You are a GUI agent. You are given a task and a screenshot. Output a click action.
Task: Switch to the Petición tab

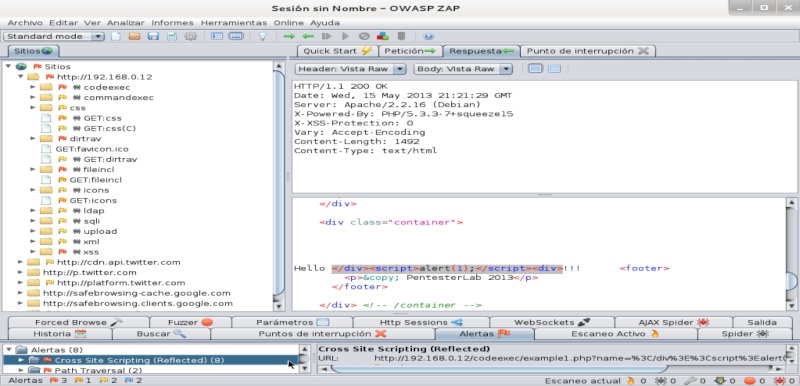410,51
